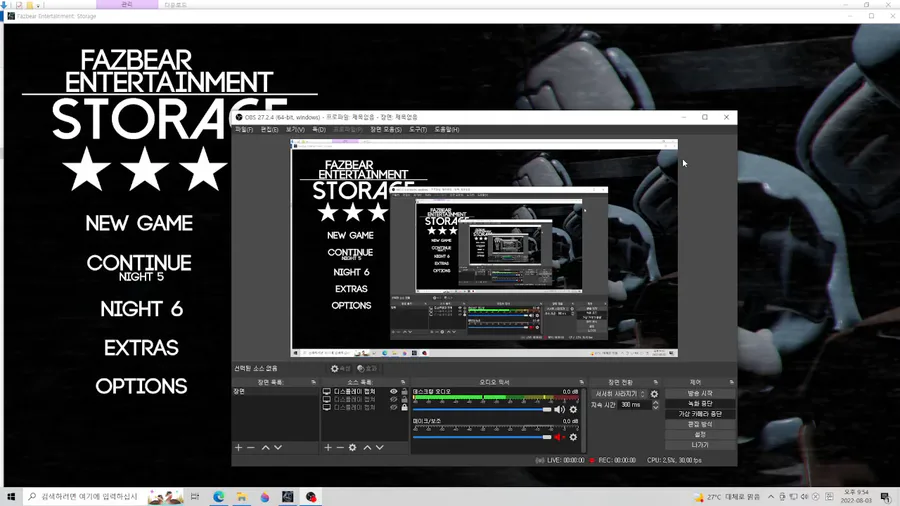This screenshot has height=506, width=900.
Task: Decrease transition duration with down stepper
Action: tap(655, 407)
